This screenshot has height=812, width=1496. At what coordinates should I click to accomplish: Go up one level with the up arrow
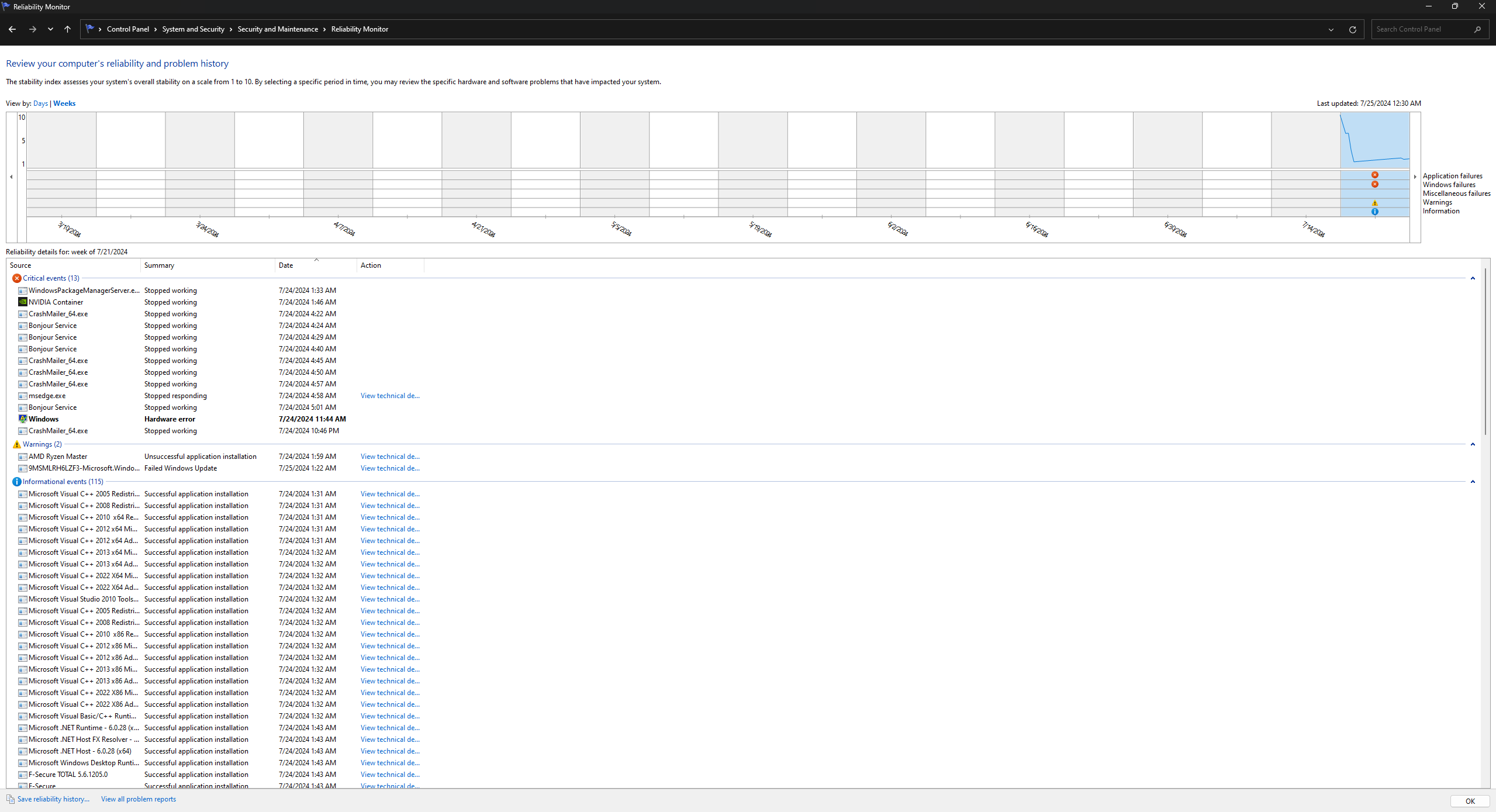68,29
